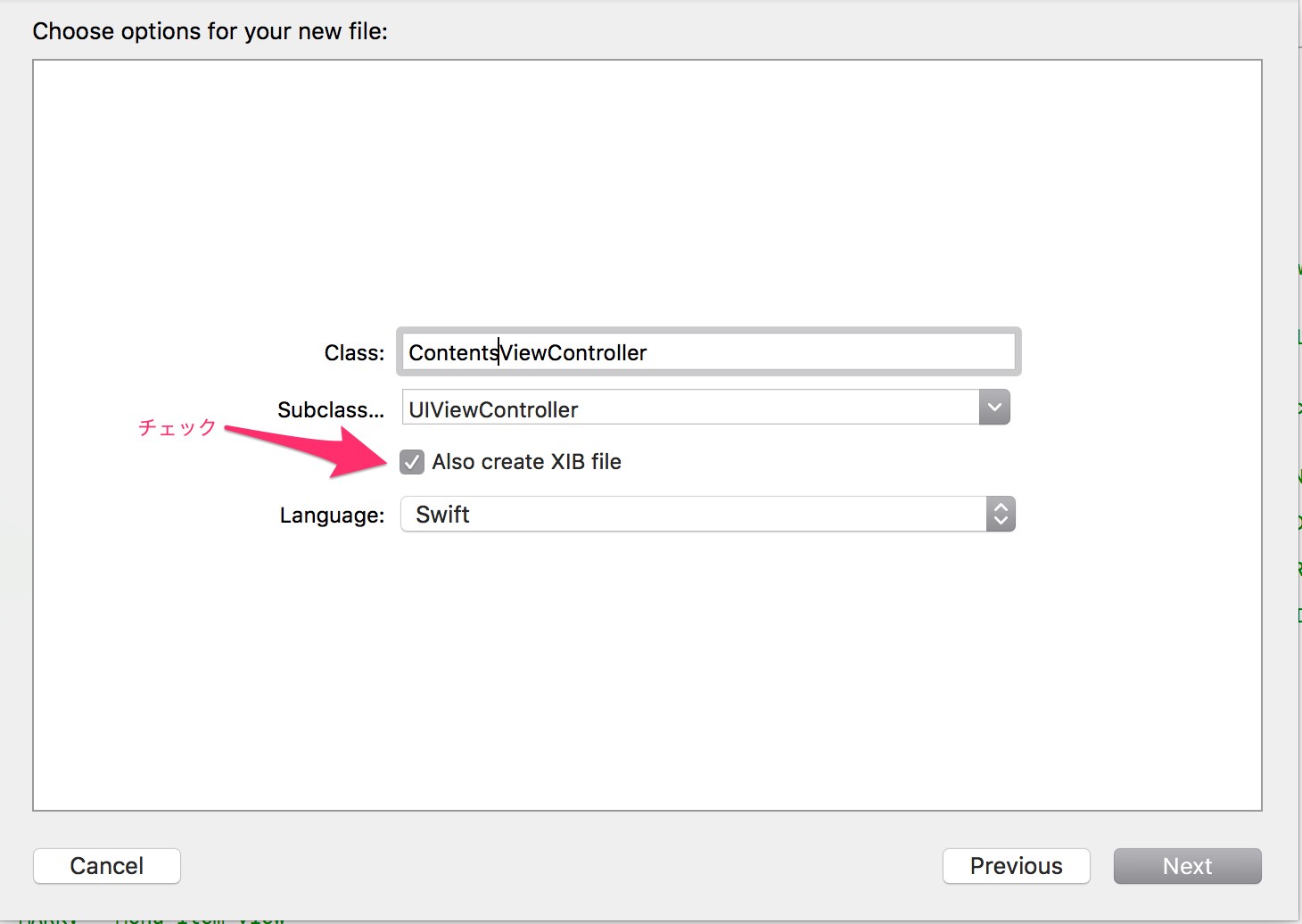Click the pink チェック annotation text
The height and width of the screenshot is (924, 1302).
(x=177, y=427)
